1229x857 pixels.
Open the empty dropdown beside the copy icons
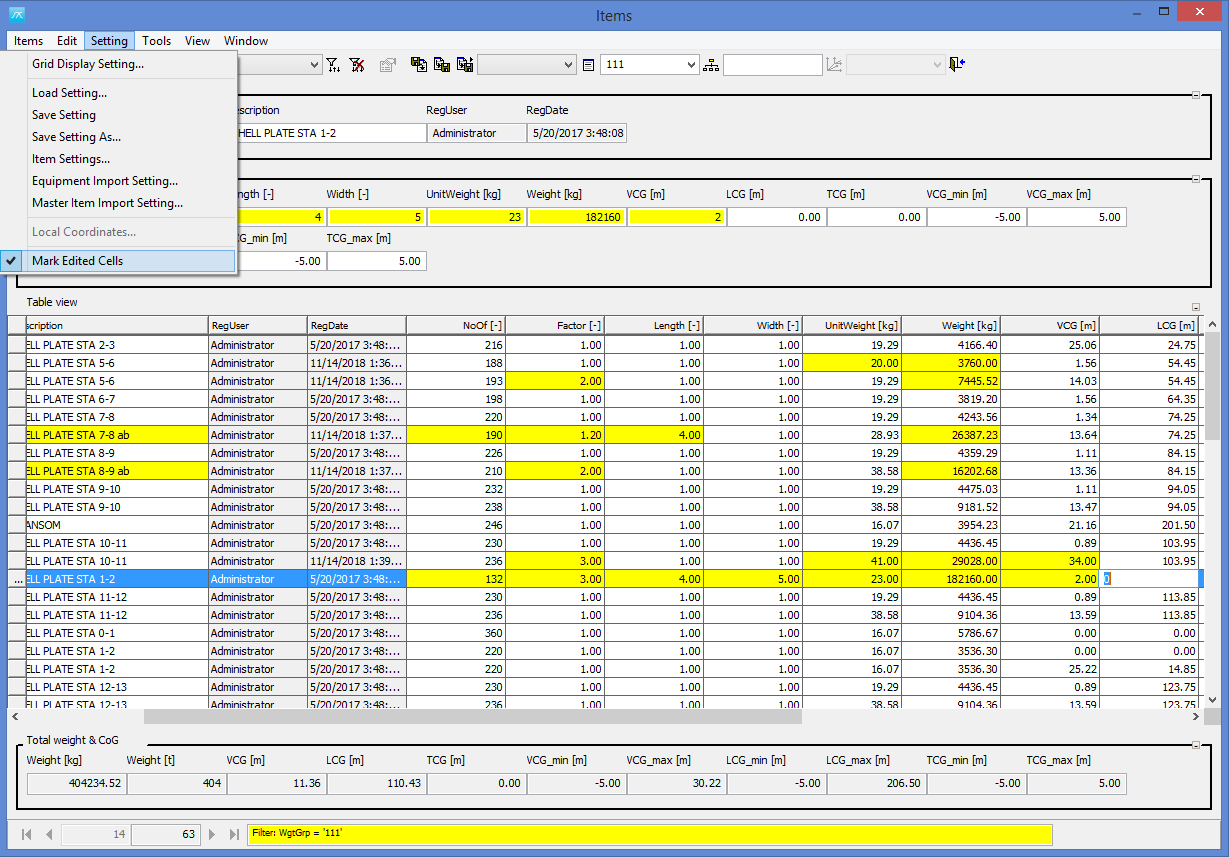pyautogui.click(x=568, y=65)
